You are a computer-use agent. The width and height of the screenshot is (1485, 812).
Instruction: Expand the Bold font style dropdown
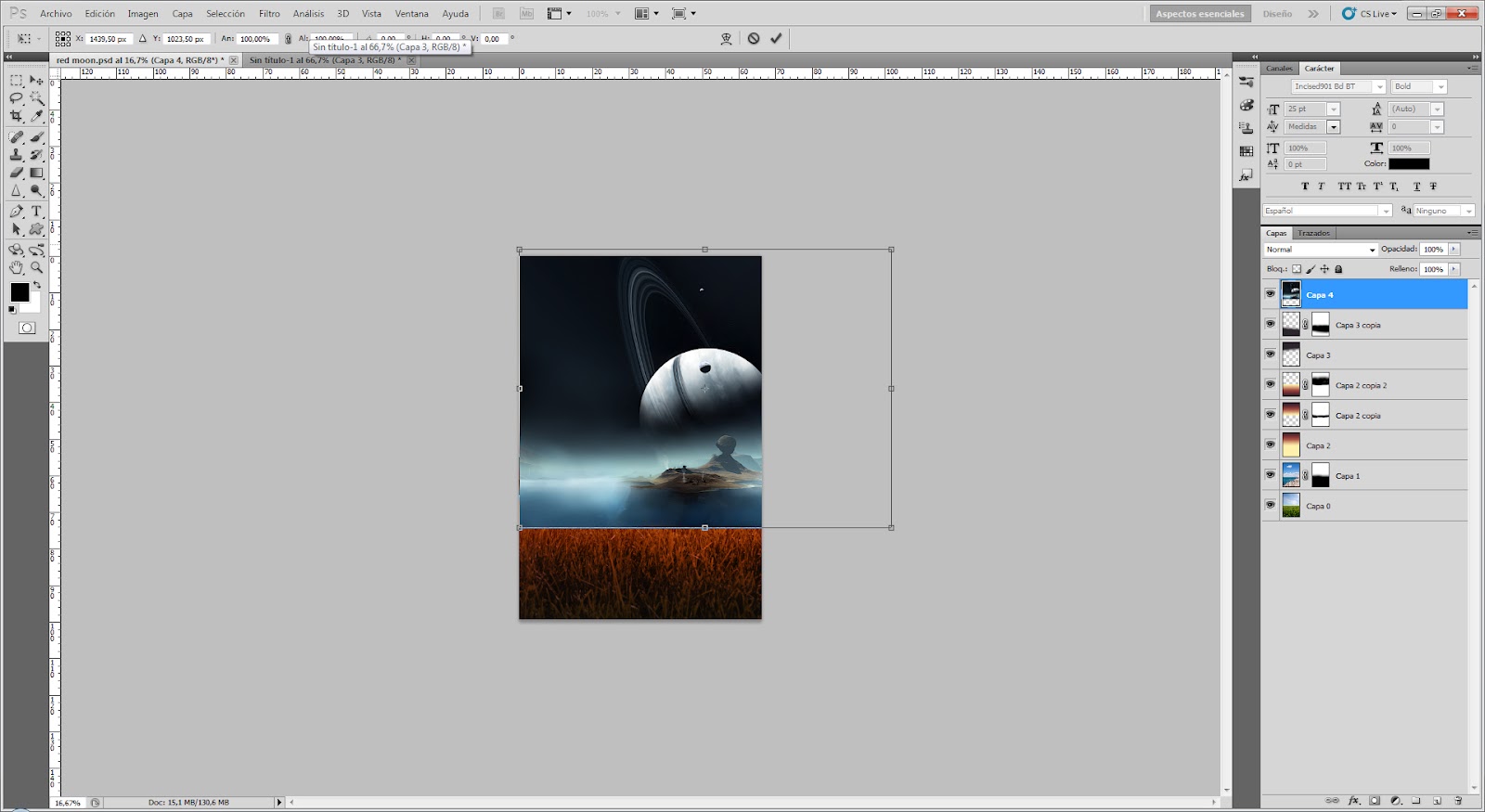pyautogui.click(x=1440, y=87)
